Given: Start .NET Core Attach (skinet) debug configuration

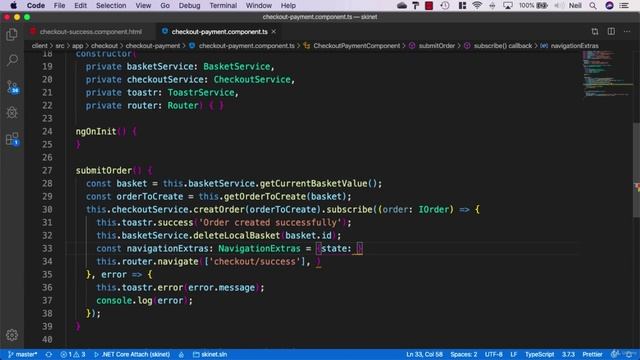Looking at the screenshot, I should [x=132, y=354].
